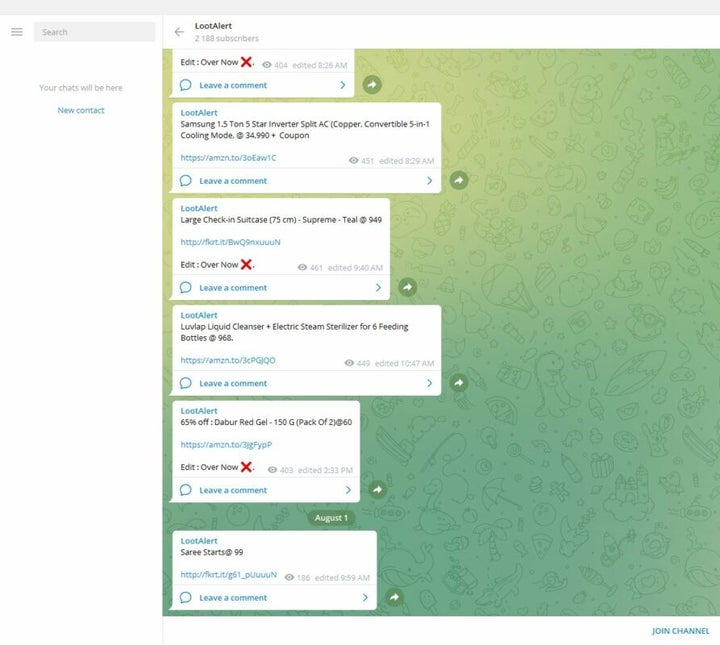
Task: Share the Luvlap Liquid Cleanser post
Action: (x=458, y=383)
